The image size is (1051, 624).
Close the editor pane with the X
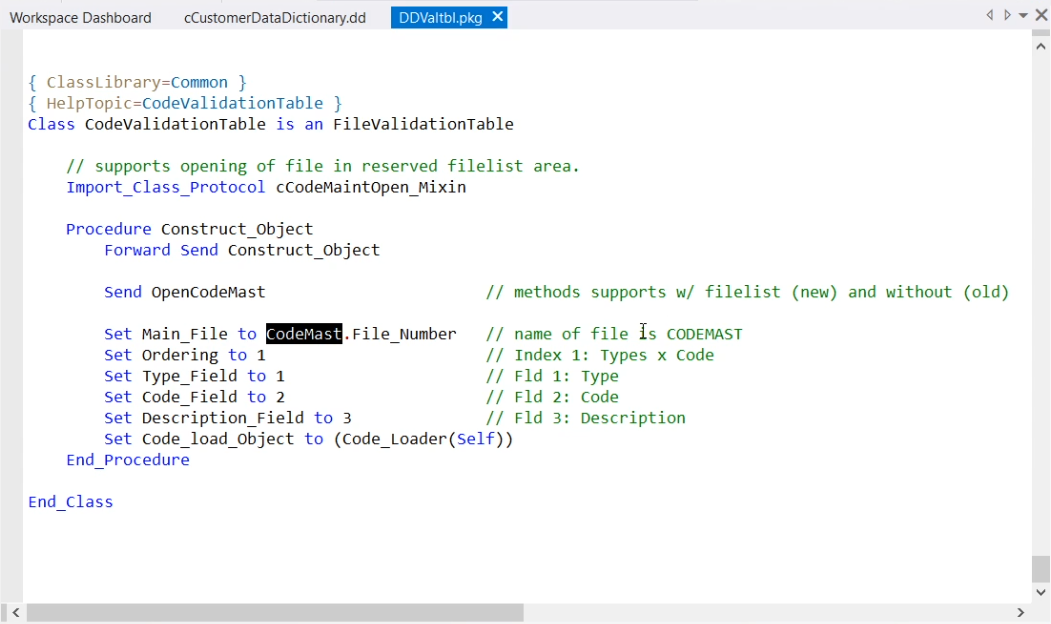(1040, 16)
